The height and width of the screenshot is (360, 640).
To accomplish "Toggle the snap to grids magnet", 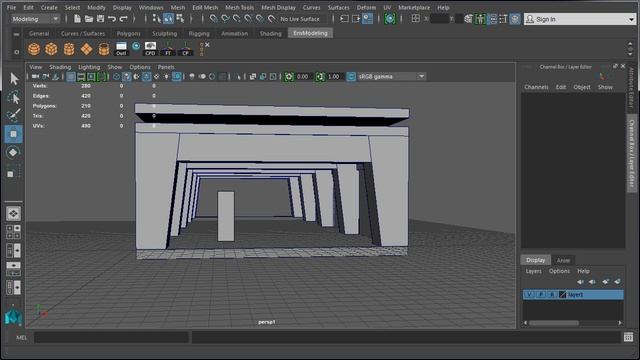I will coord(213,19).
